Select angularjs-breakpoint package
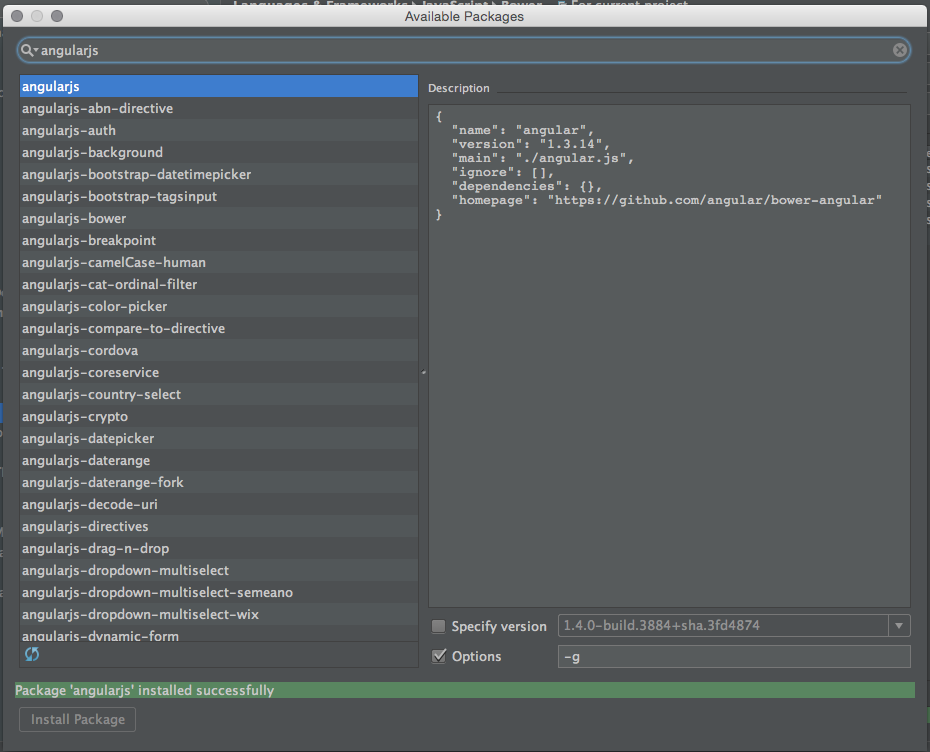The width and height of the screenshot is (930, 752). pyautogui.click(x=219, y=240)
